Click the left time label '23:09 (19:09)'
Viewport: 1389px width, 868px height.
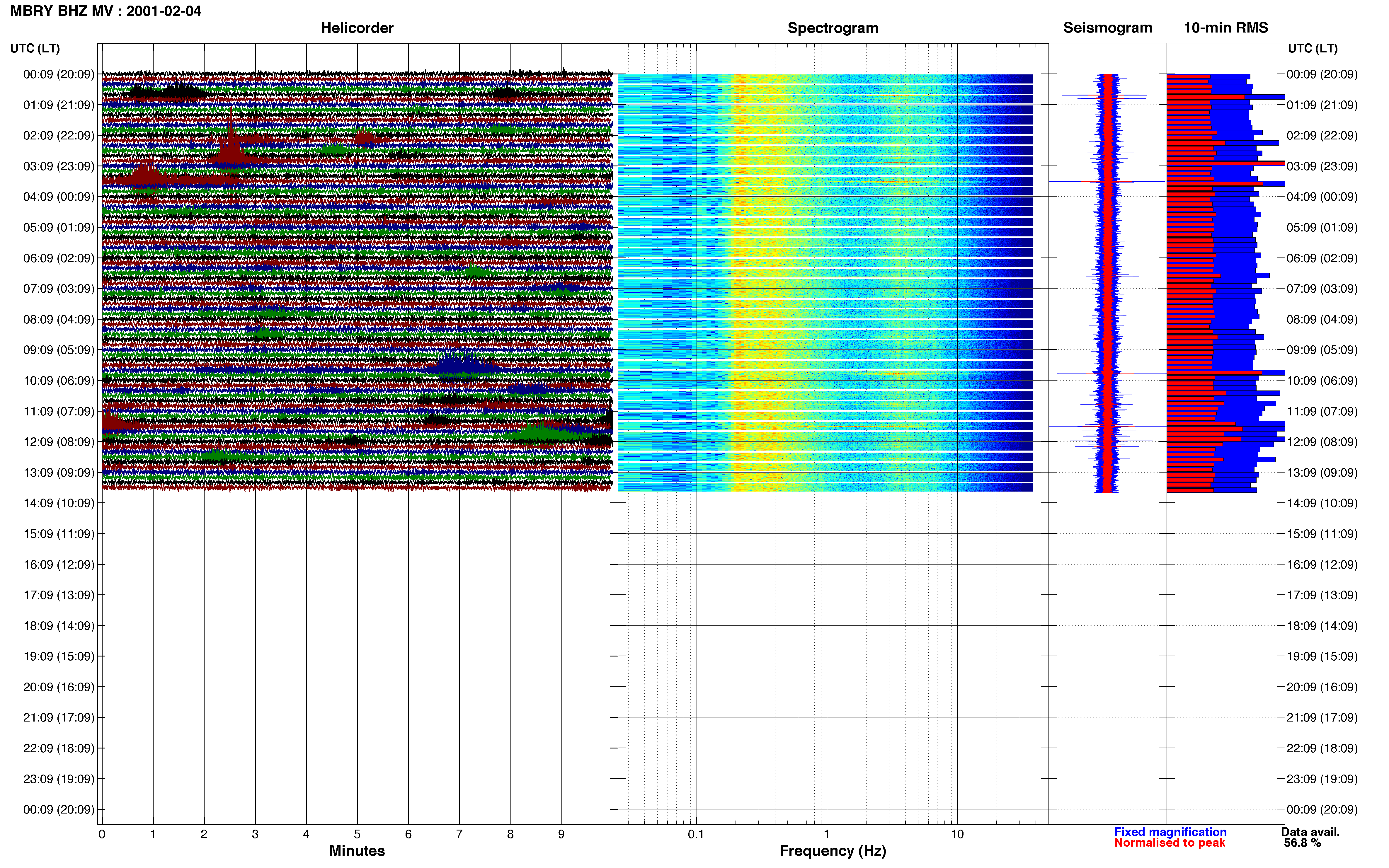[59, 779]
